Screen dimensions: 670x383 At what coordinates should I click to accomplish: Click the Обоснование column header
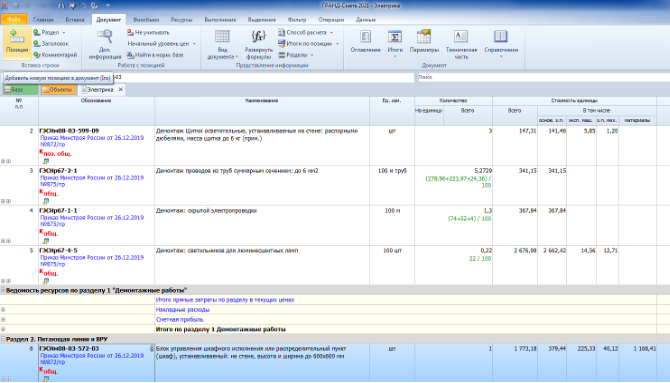coord(96,101)
